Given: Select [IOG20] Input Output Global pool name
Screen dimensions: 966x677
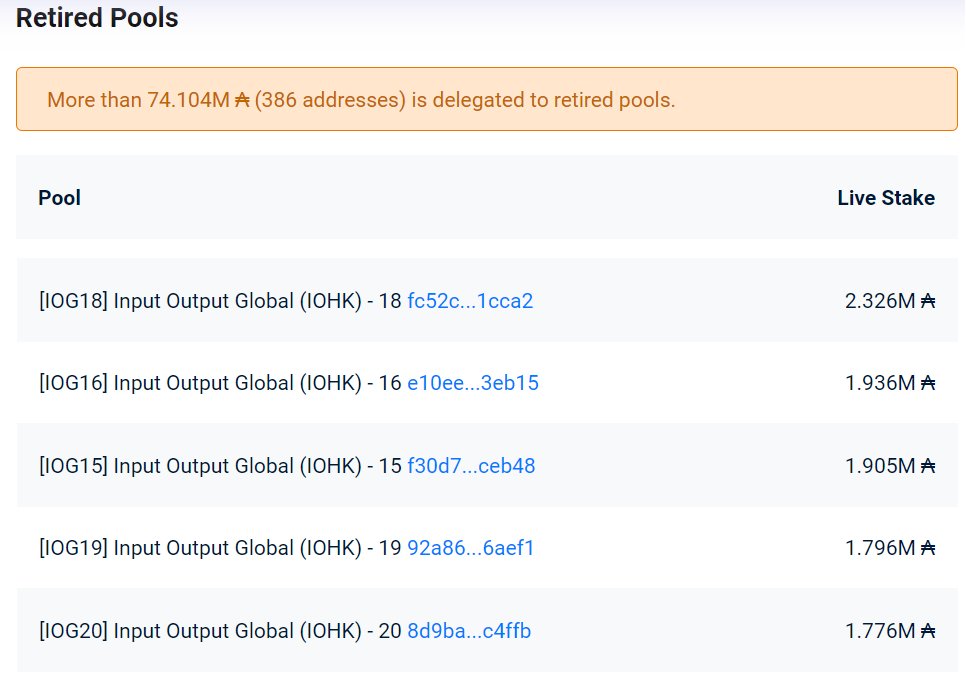Looking at the screenshot, I should click(220, 631).
